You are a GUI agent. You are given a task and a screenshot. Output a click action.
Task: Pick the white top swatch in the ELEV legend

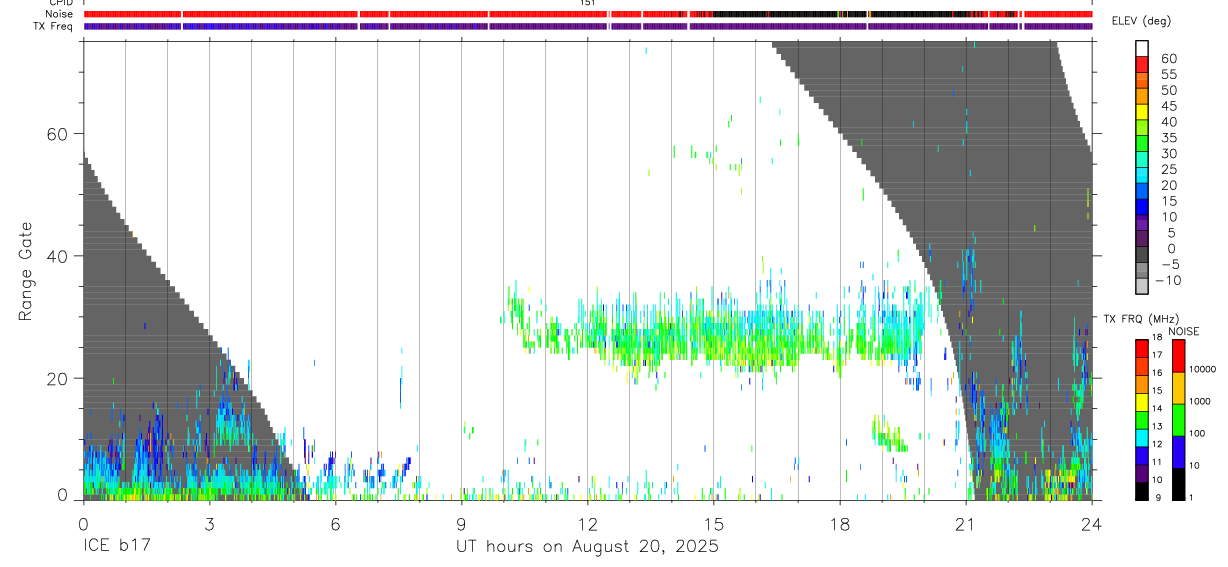pyautogui.click(x=1142, y=47)
